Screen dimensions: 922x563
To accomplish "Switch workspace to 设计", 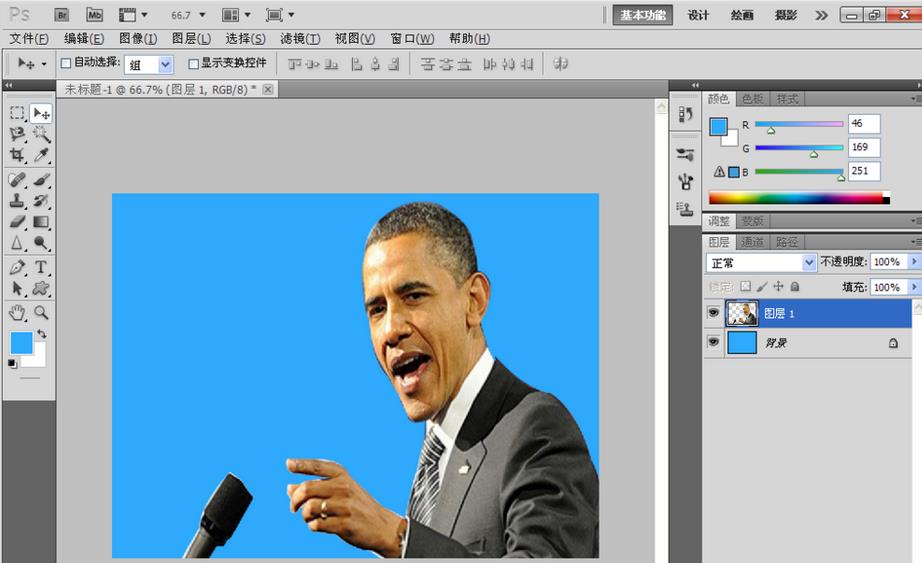I will click(698, 15).
